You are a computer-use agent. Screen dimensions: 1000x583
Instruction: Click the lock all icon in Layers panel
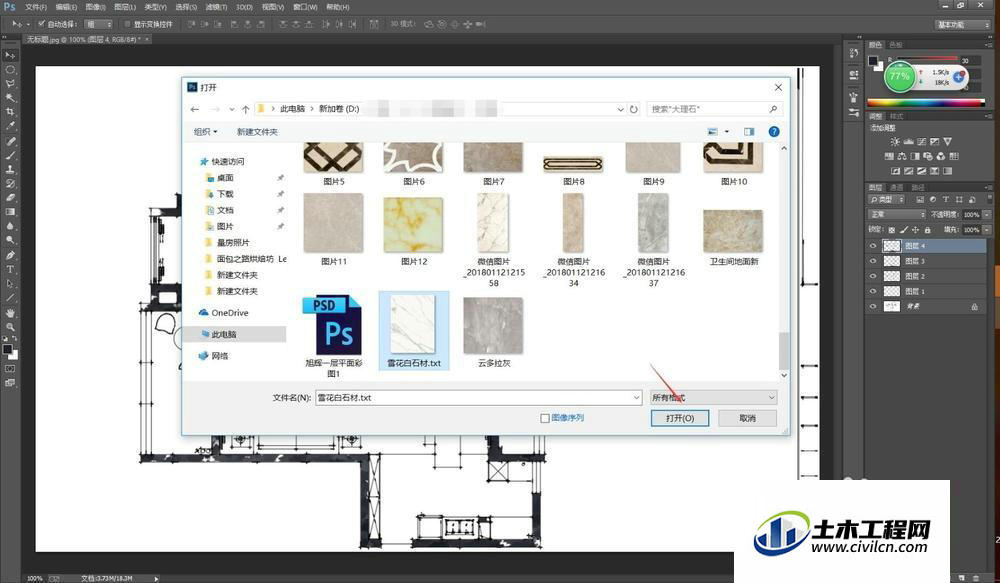click(927, 230)
